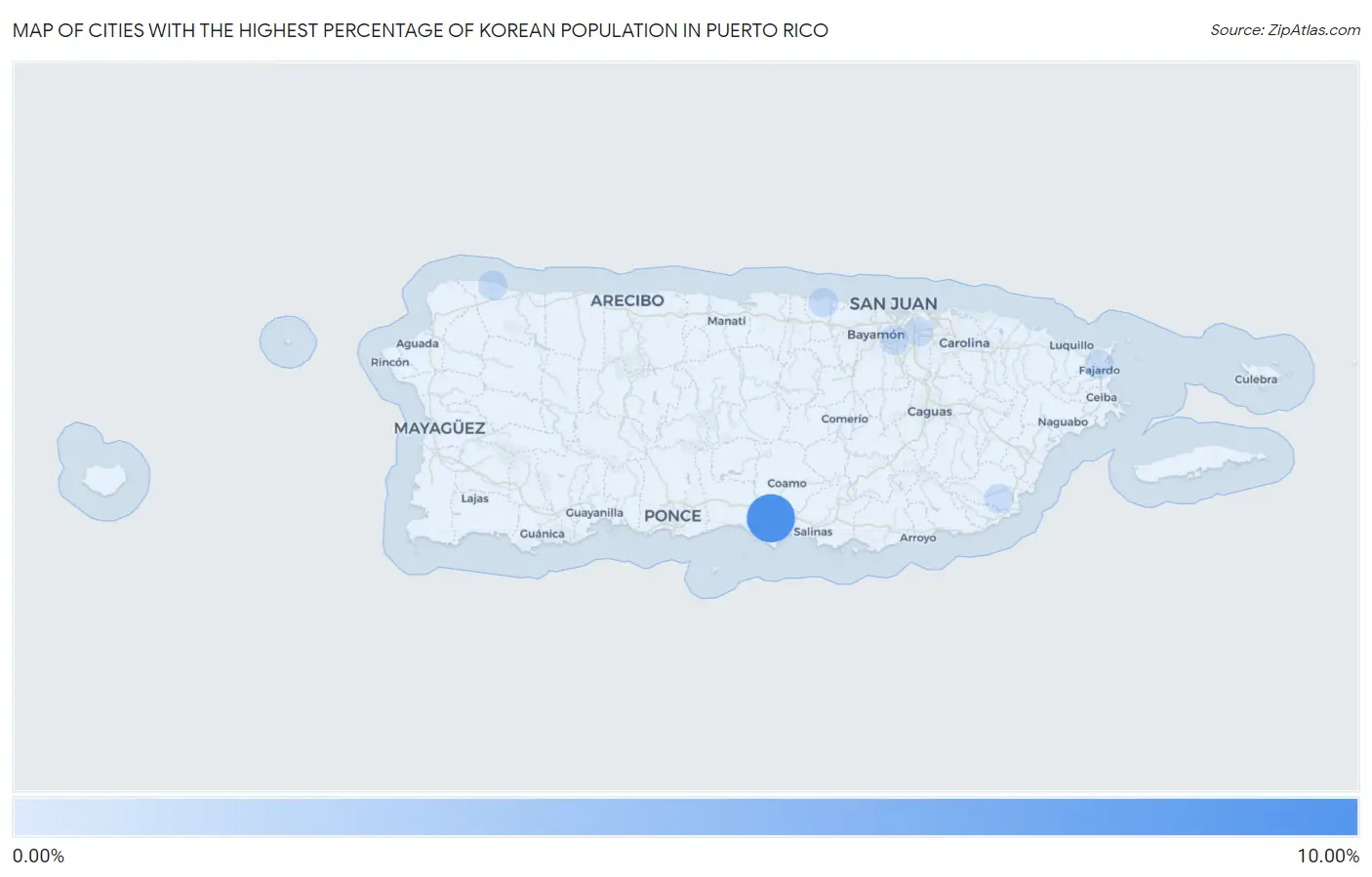Click the Luquillo label

coord(1071,345)
